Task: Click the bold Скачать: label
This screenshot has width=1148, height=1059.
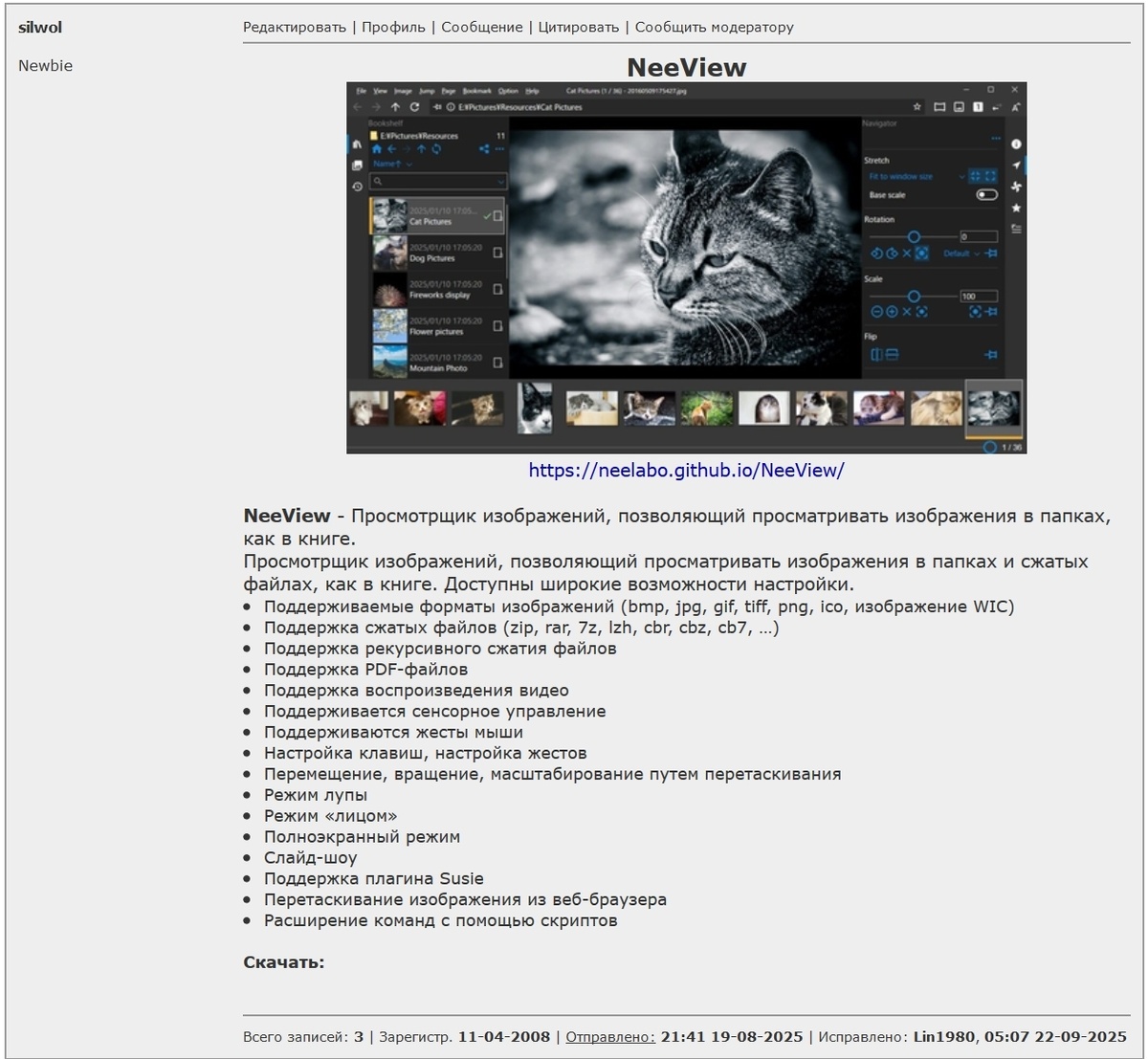Action: click(284, 962)
